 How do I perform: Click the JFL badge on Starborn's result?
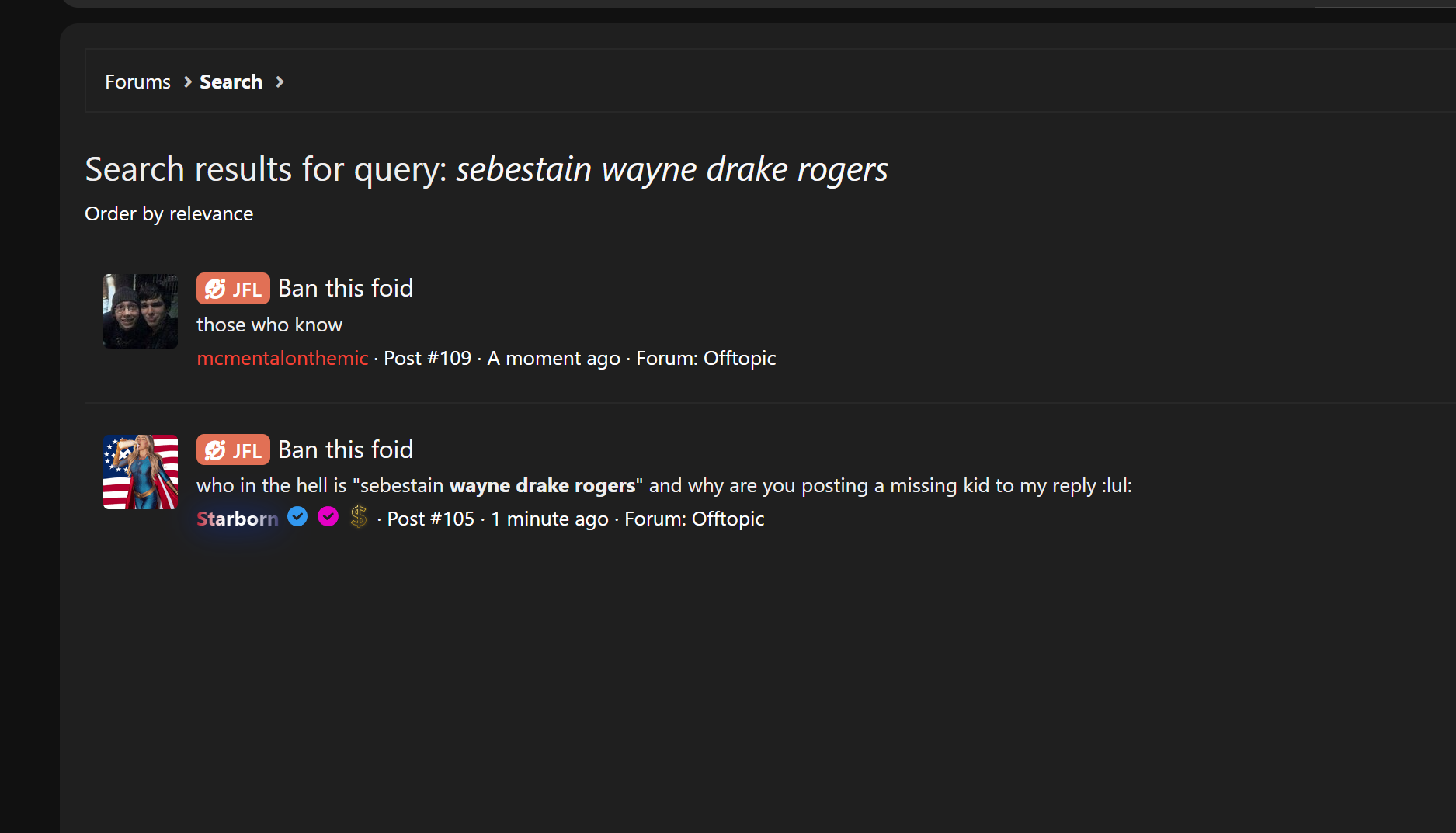233,450
